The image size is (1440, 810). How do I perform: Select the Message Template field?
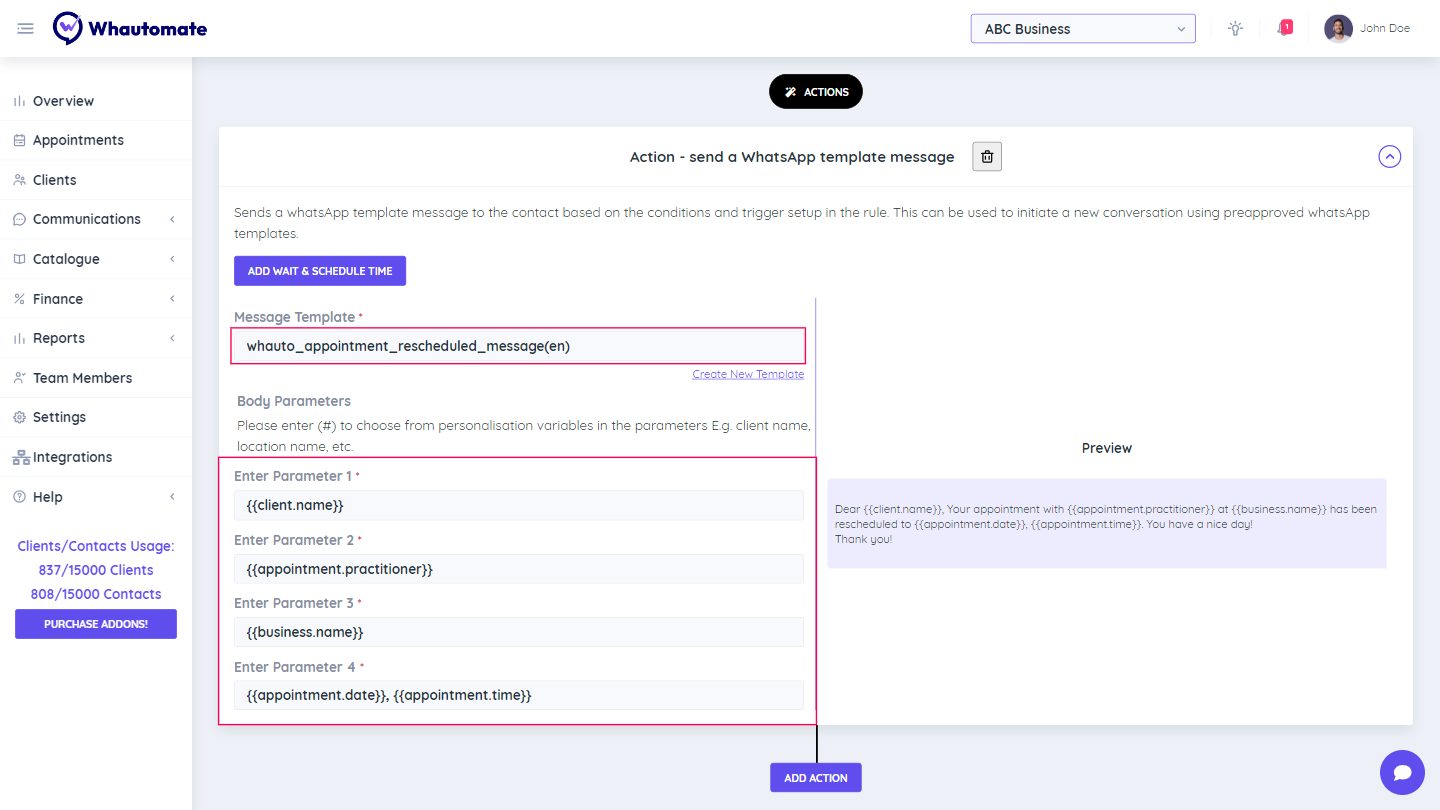click(518, 346)
